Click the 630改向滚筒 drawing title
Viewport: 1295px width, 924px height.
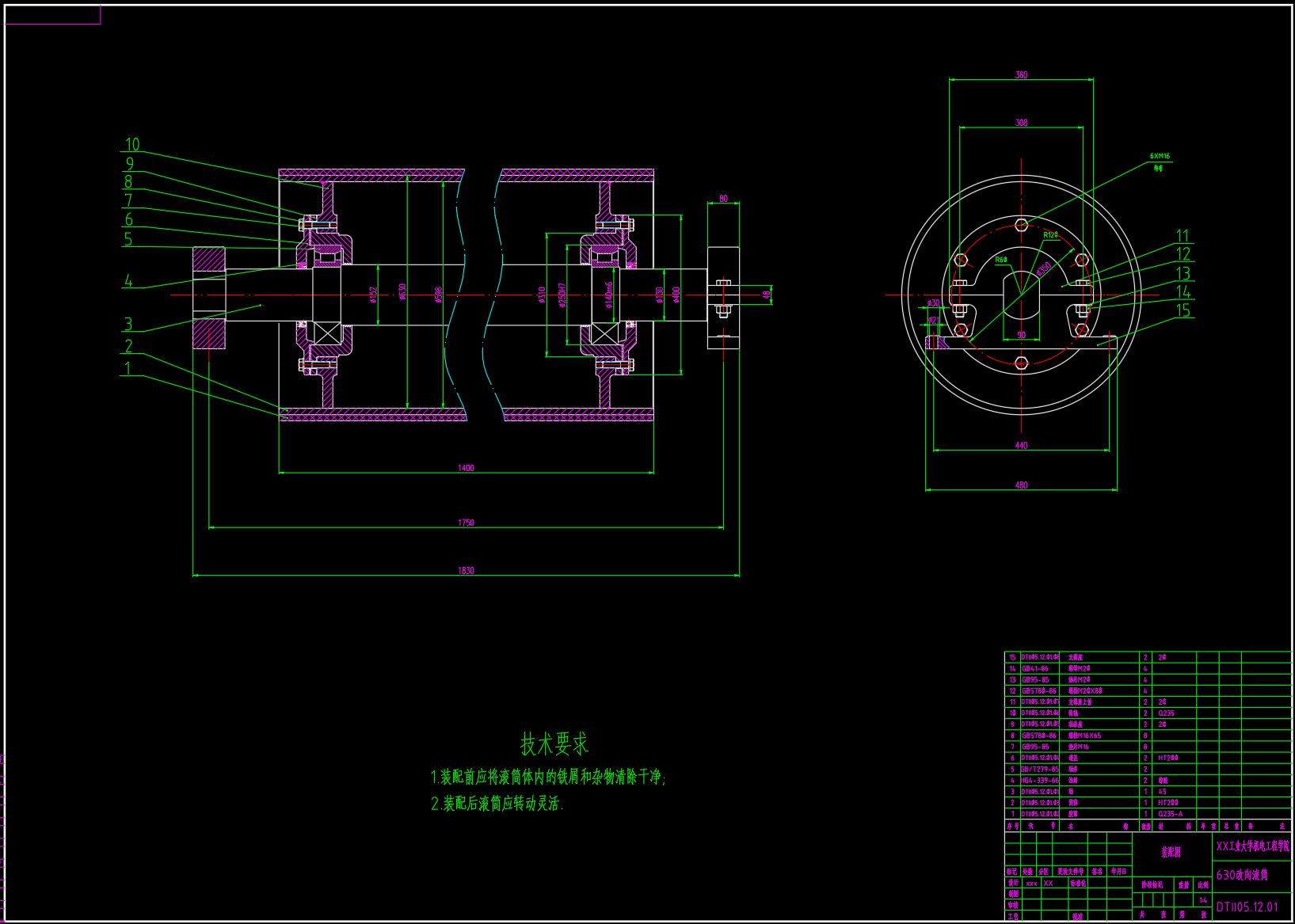(1243, 875)
